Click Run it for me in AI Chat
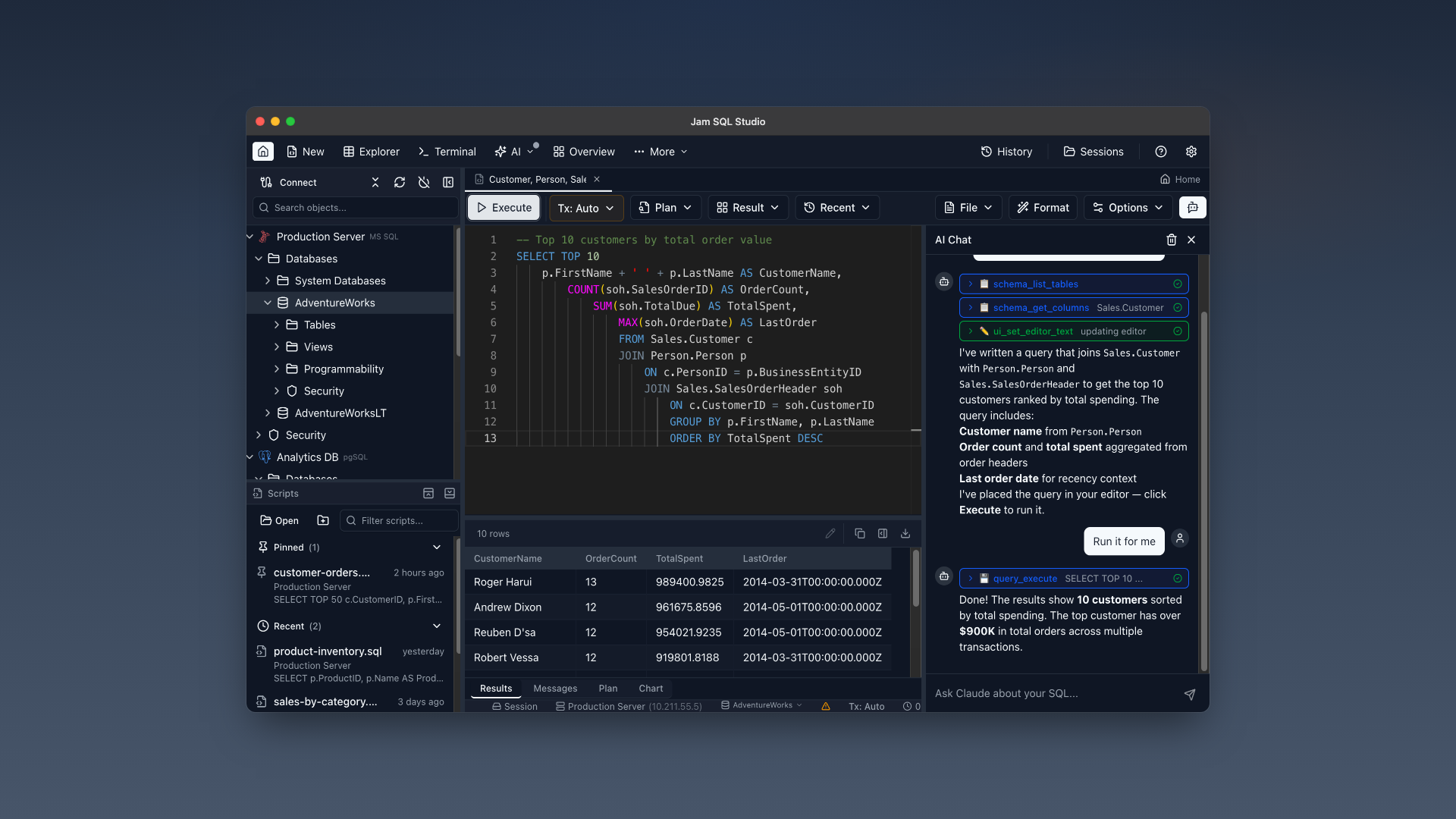The height and width of the screenshot is (819, 1456). pyautogui.click(x=1124, y=541)
